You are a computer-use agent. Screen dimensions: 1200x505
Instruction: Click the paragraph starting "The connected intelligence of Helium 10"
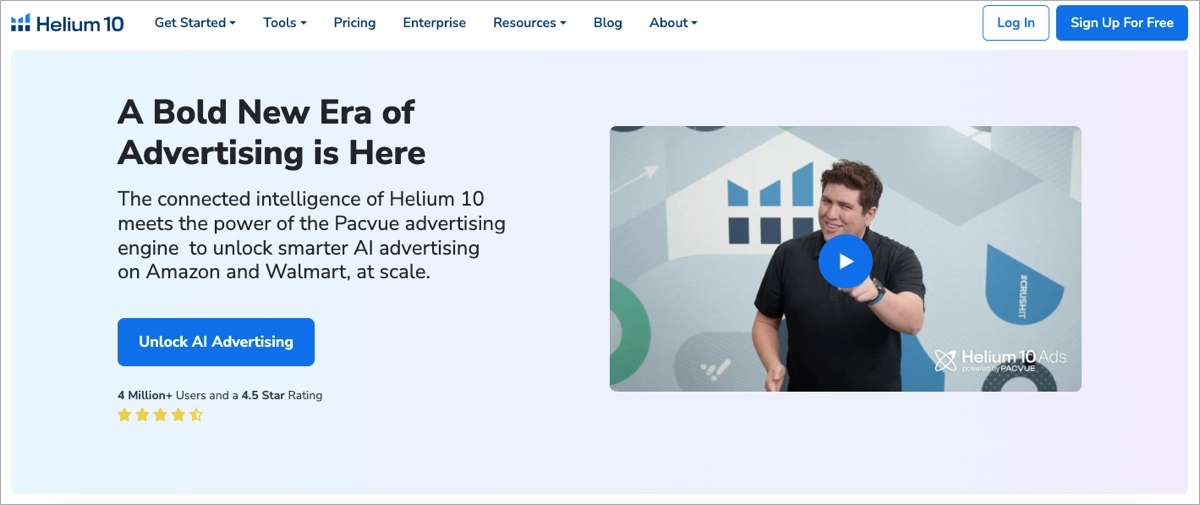coord(312,234)
